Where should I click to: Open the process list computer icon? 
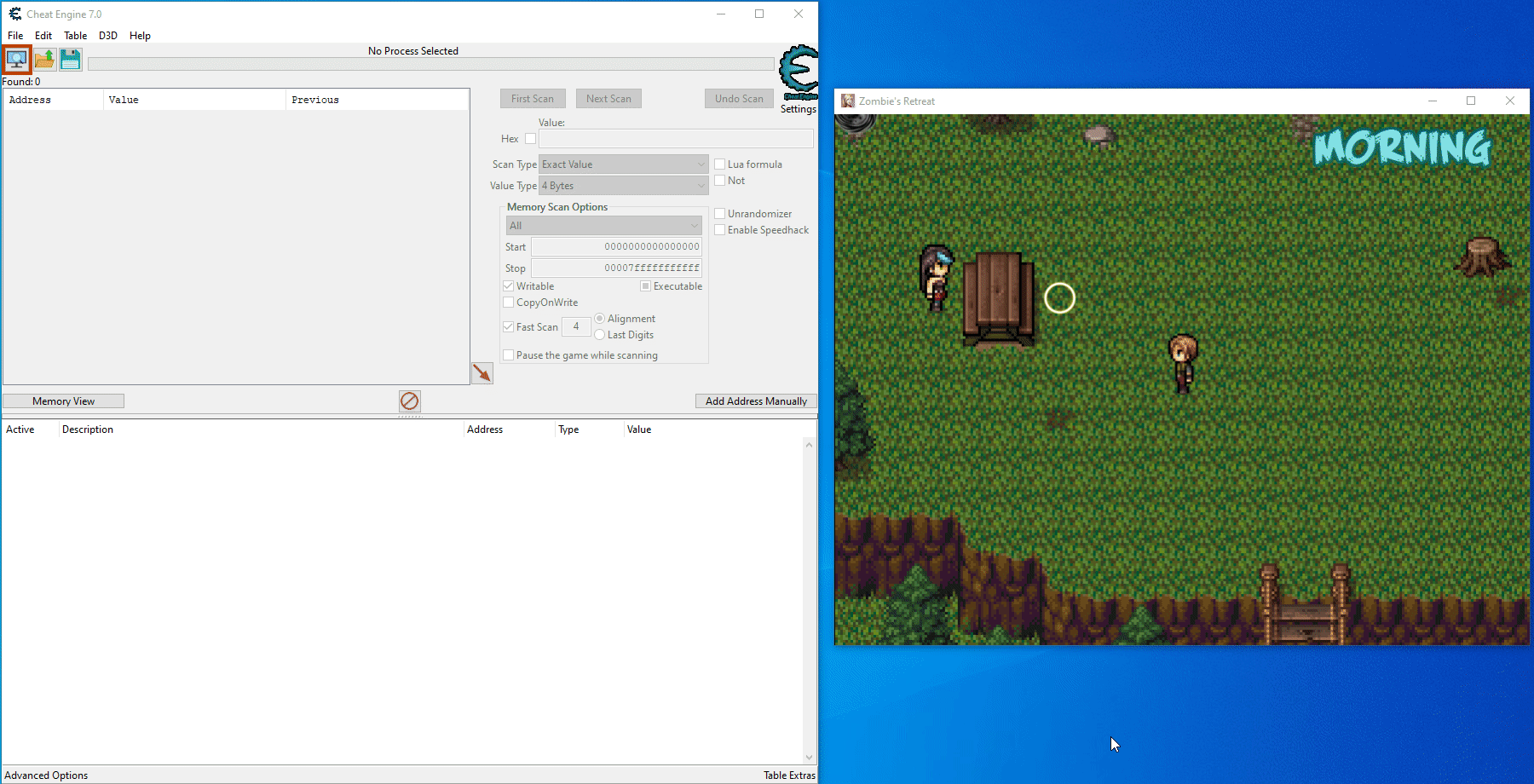point(17,60)
